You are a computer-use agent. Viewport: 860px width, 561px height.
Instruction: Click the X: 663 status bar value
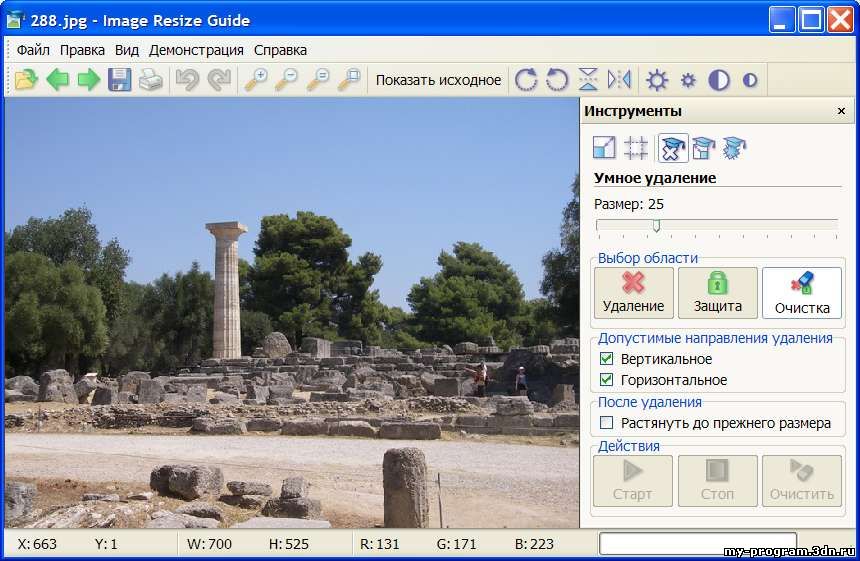tap(37, 544)
